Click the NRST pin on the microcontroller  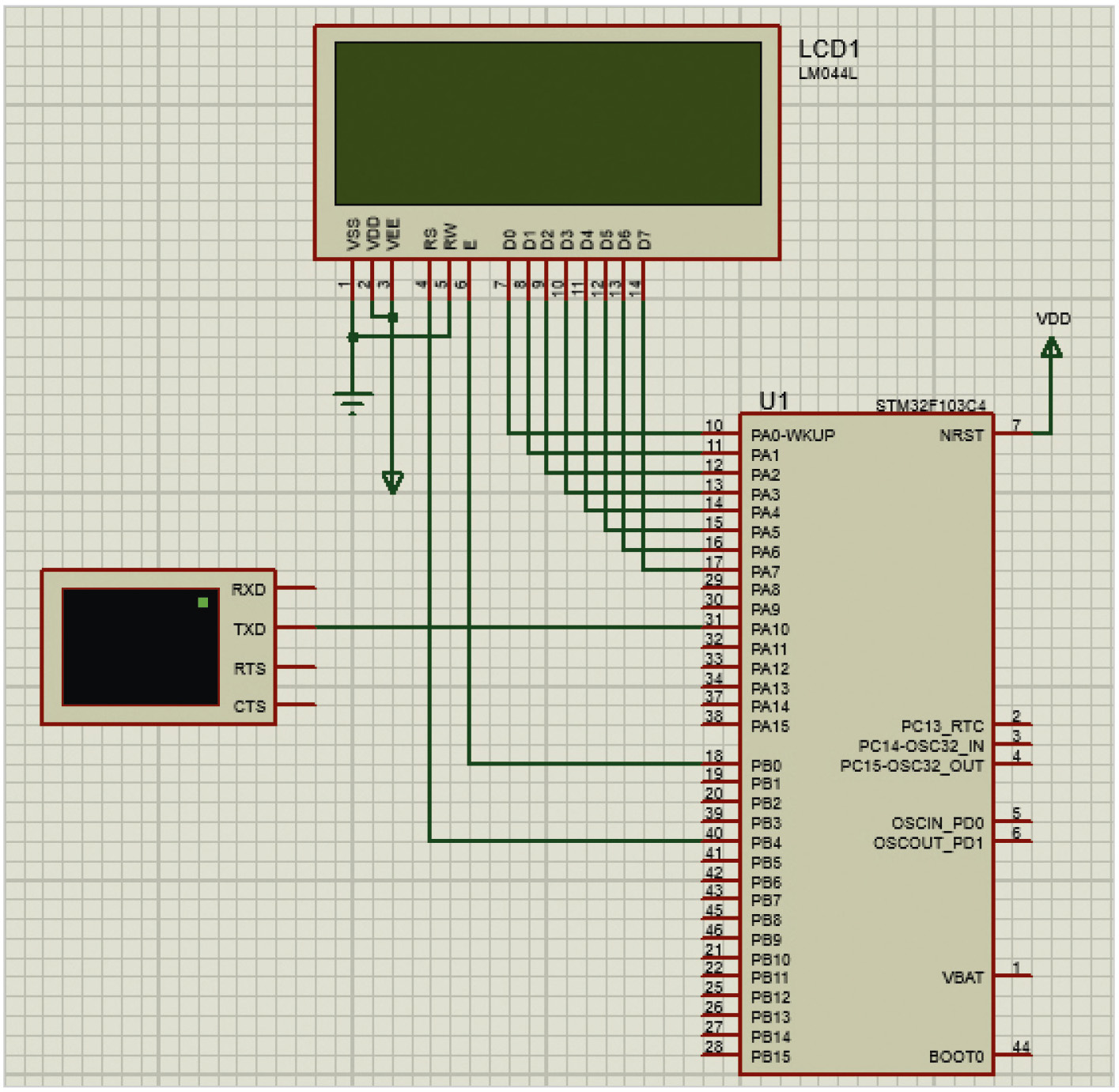[x=962, y=436]
